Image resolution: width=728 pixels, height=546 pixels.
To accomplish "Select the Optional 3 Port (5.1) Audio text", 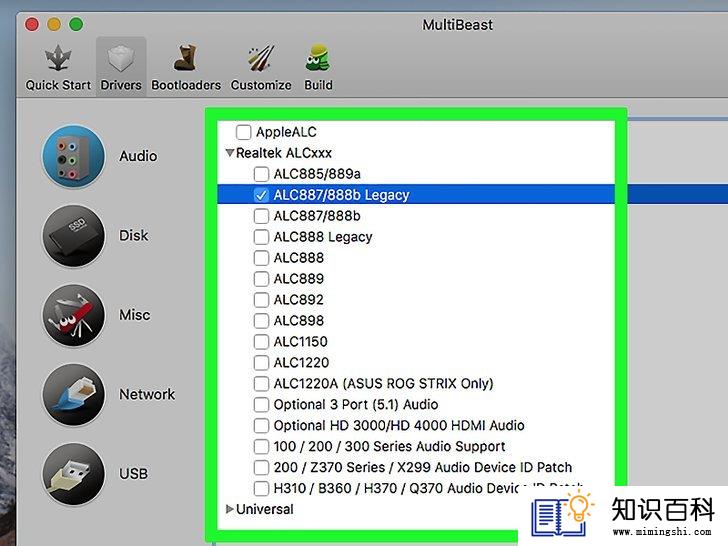I will 356,404.
